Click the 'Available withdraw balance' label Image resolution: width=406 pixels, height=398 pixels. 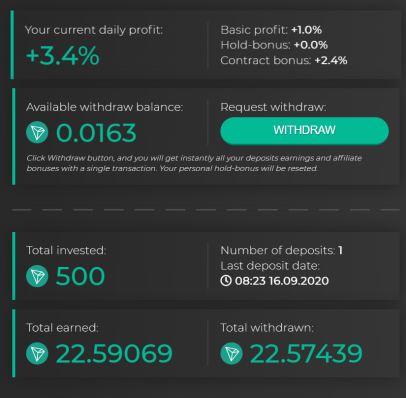click(104, 107)
